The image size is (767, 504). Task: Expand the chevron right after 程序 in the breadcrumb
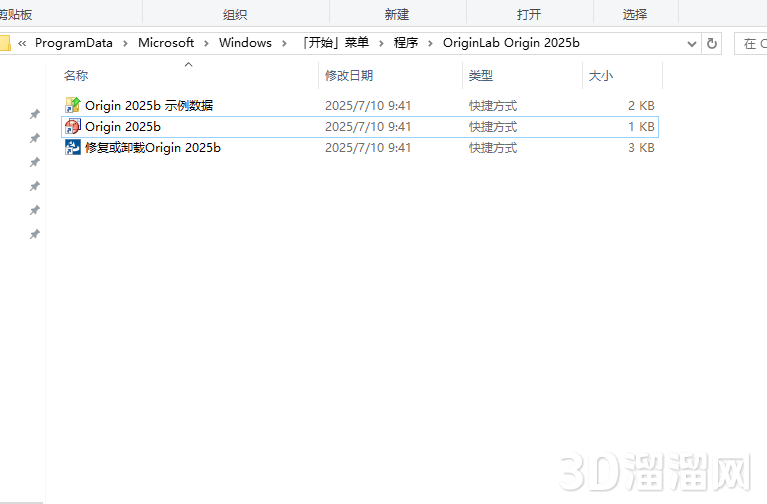(427, 43)
